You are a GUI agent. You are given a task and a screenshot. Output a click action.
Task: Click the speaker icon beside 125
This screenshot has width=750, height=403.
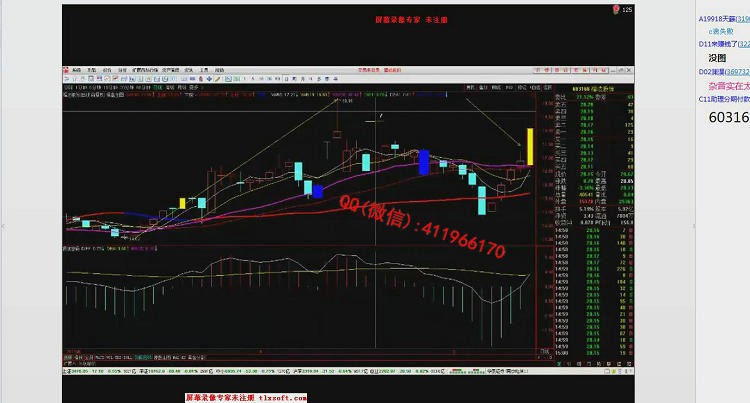coord(614,10)
